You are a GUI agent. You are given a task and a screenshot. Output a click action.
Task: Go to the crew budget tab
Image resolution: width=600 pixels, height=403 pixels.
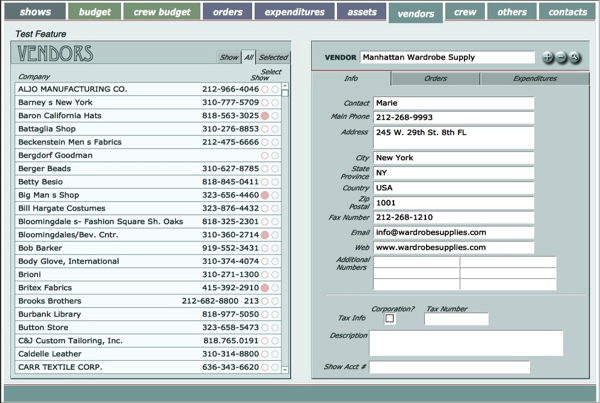pyautogui.click(x=162, y=11)
